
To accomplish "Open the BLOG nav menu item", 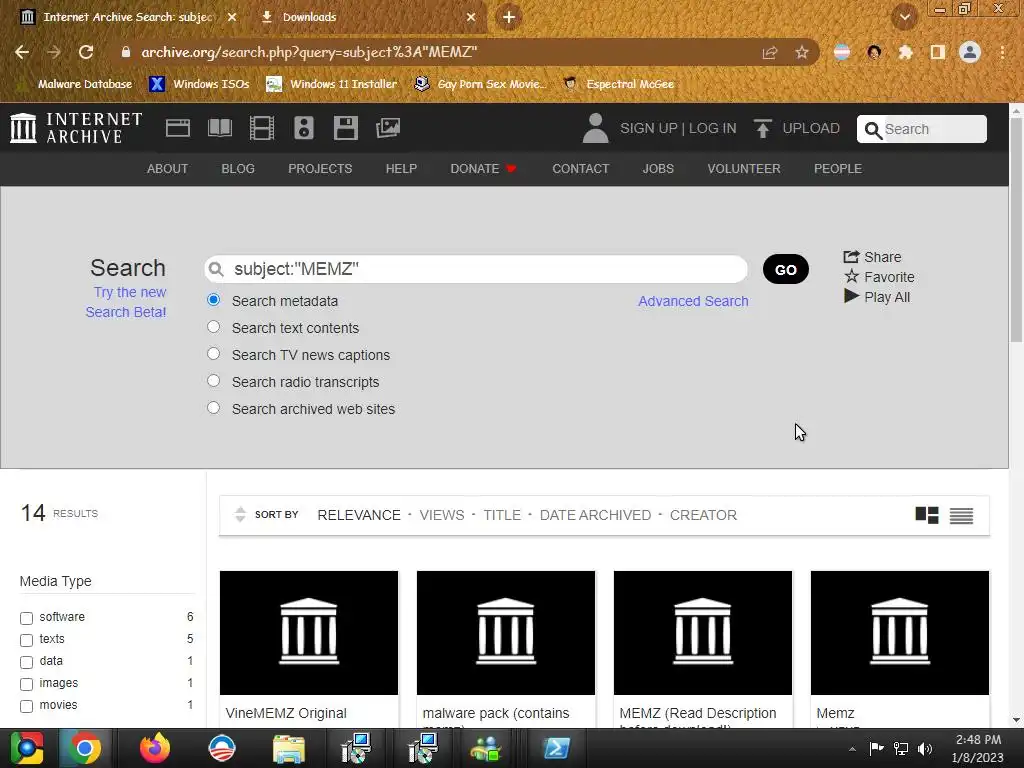I will [x=238, y=168].
